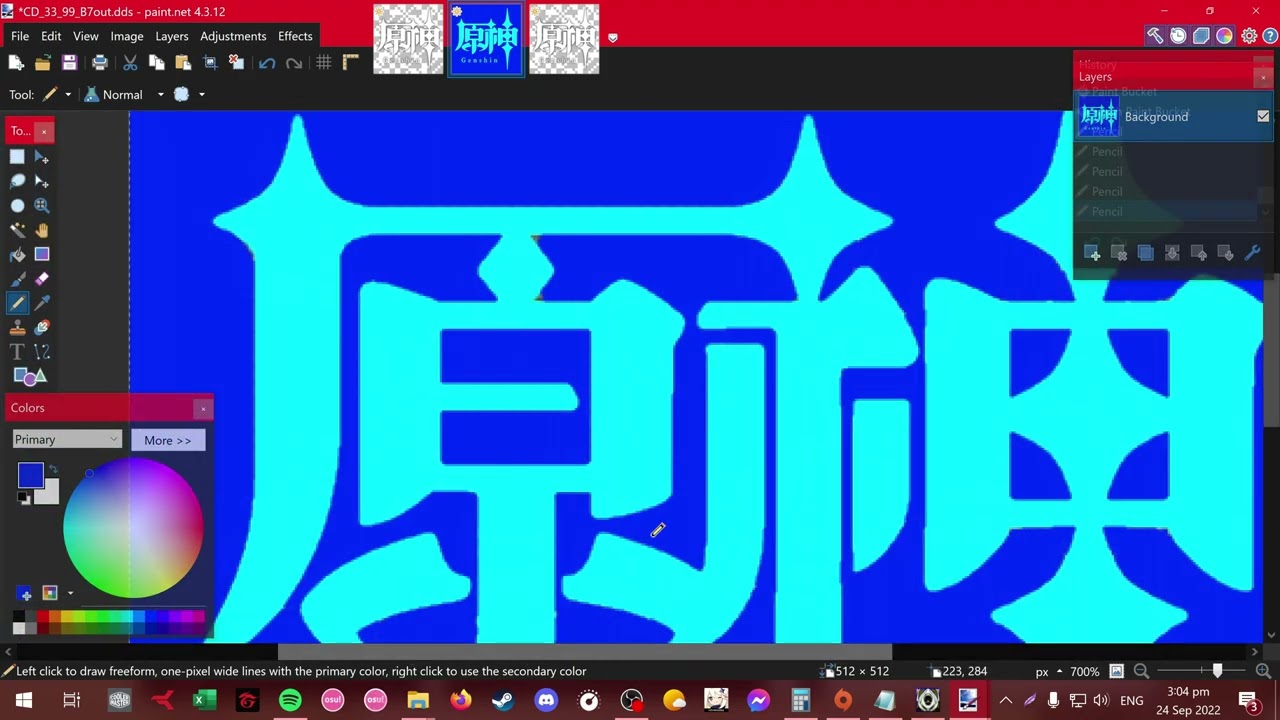1280x720 pixels.
Task: Switch to the first image thumbnail
Action: pyautogui.click(x=408, y=39)
